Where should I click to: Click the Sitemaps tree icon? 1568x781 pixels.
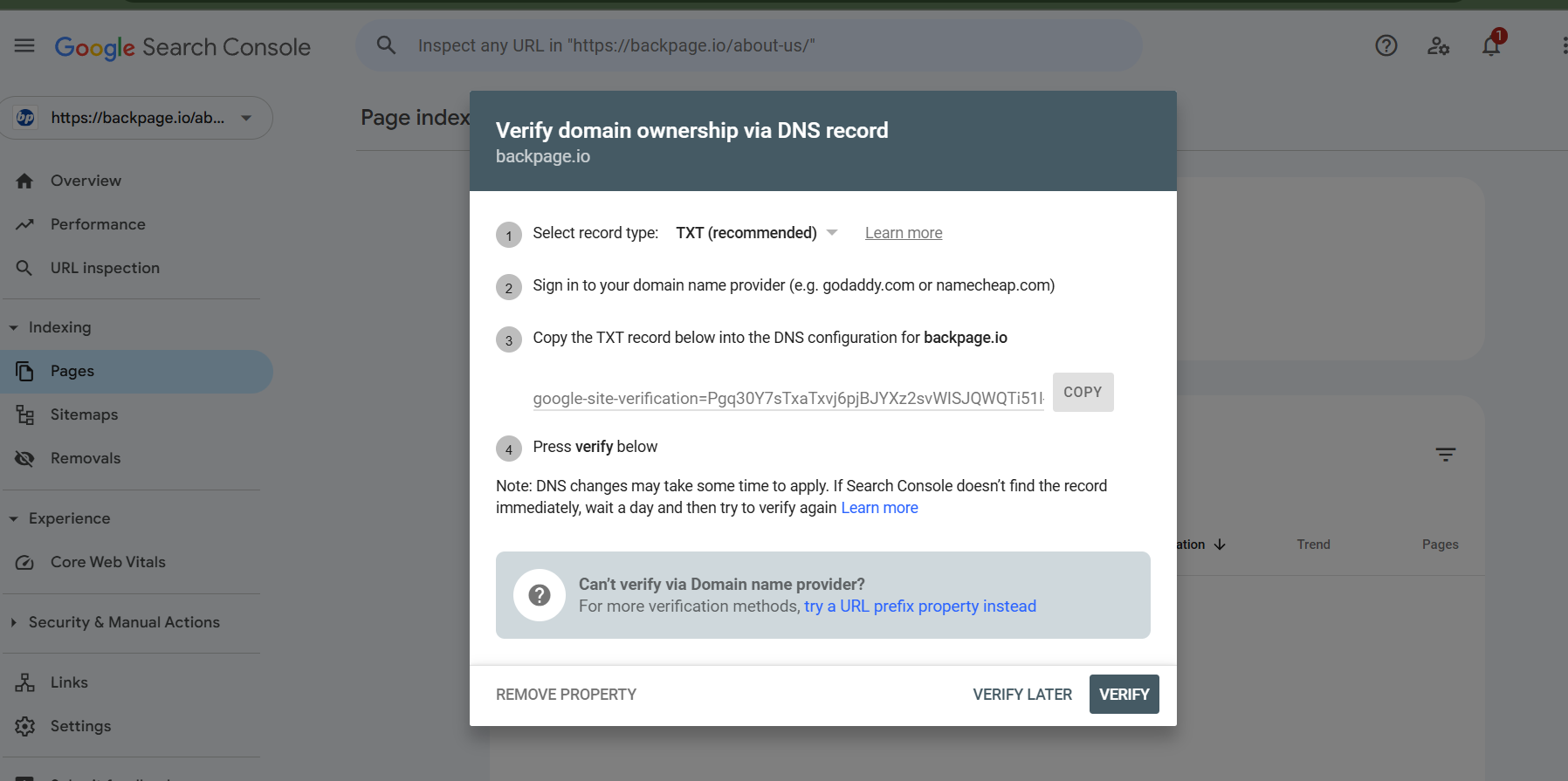pyautogui.click(x=24, y=414)
